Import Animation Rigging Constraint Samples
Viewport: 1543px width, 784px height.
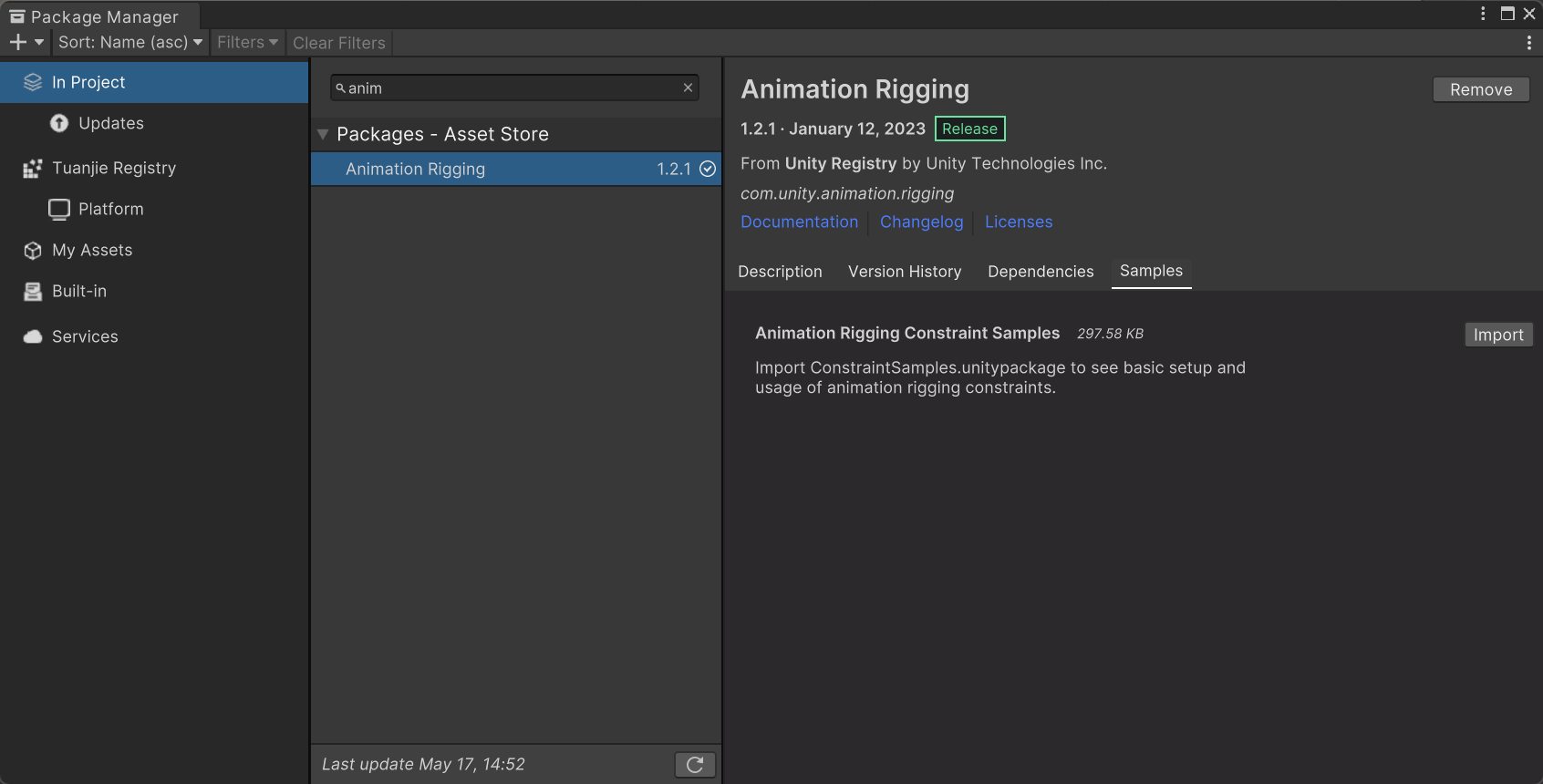pos(1498,335)
